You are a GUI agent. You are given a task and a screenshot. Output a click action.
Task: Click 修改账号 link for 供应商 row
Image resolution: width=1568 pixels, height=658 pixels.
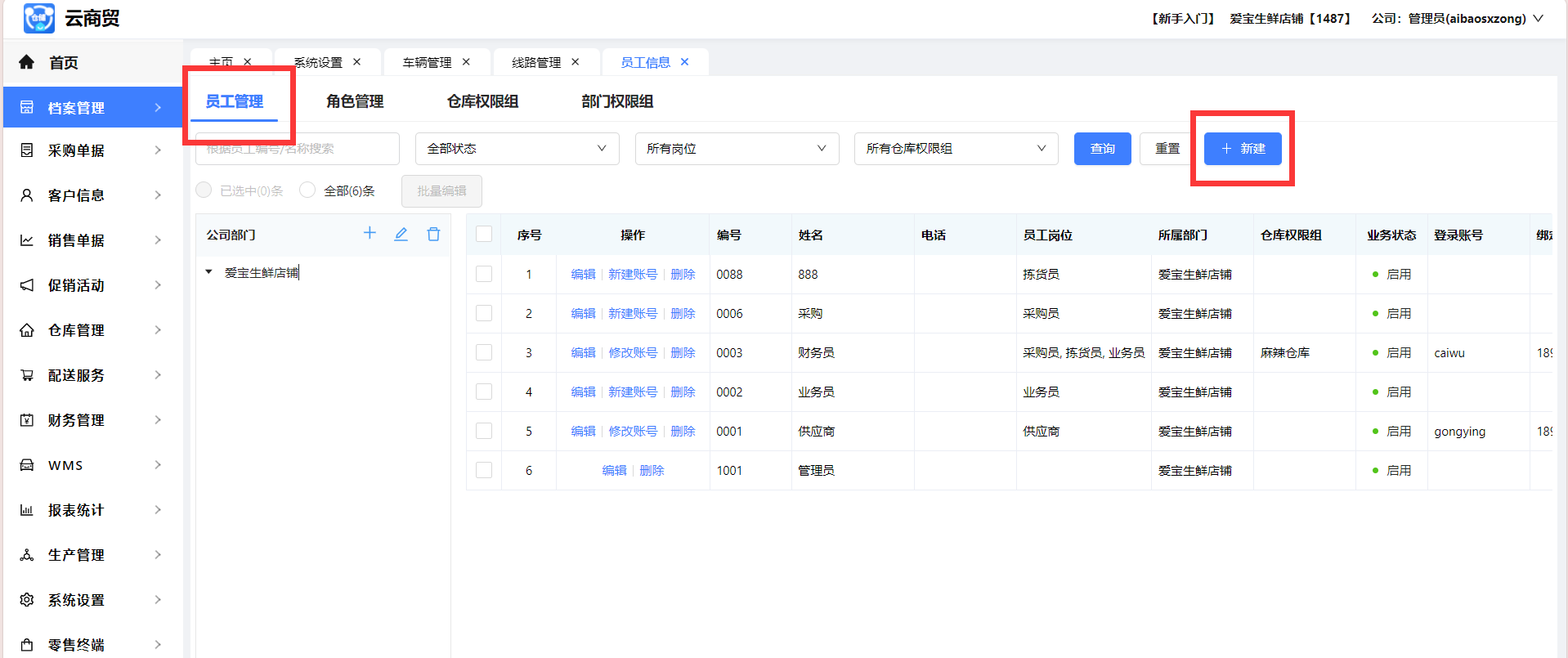633,432
